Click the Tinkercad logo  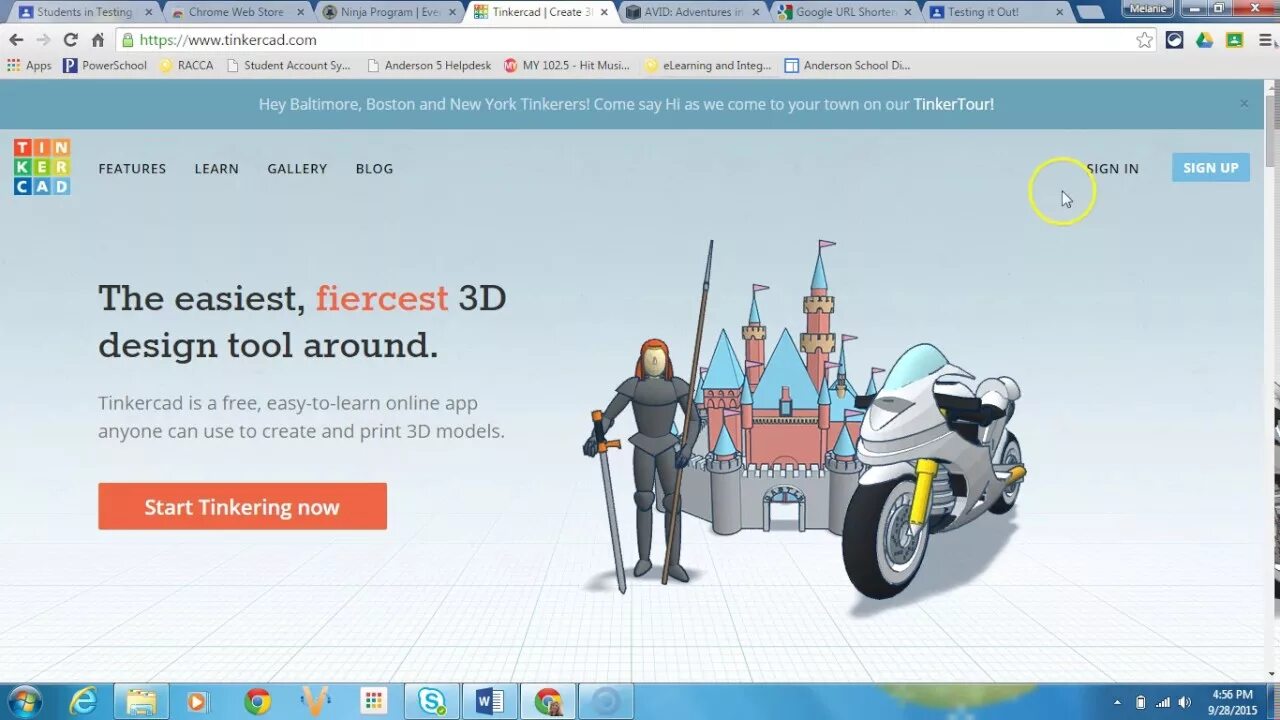click(42, 167)
